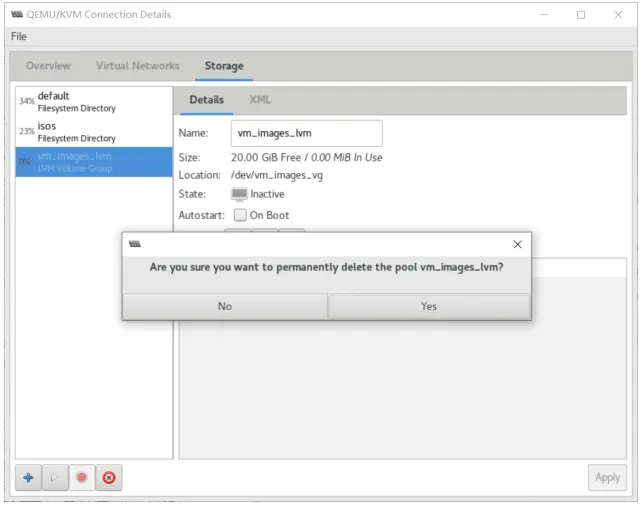Click the start pool play icon
This screenshot has width=643, height=505.
coord(55,478)
